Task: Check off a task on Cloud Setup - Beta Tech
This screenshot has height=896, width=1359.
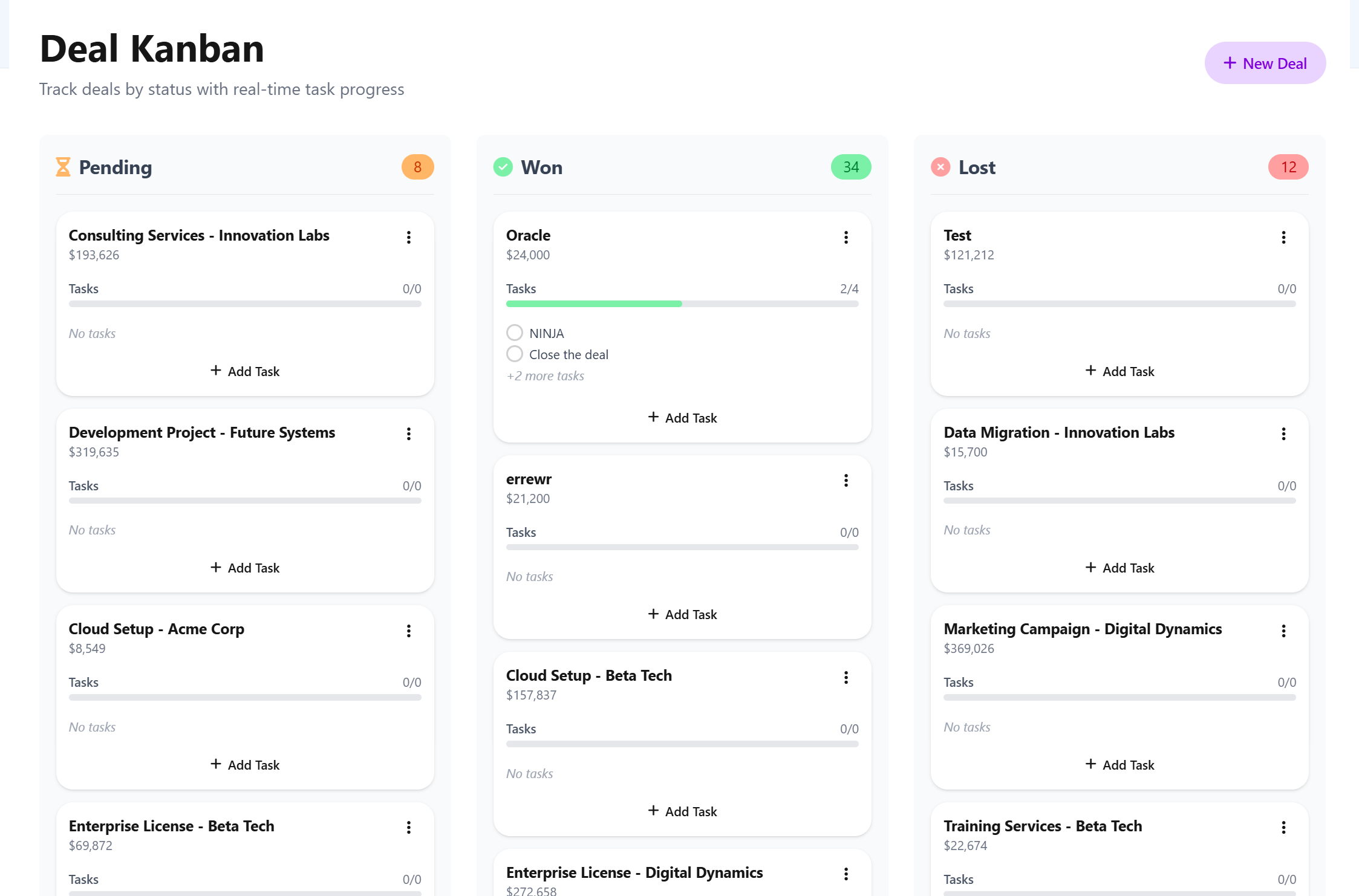Action: pyautogui.click(x=682, y=811)
